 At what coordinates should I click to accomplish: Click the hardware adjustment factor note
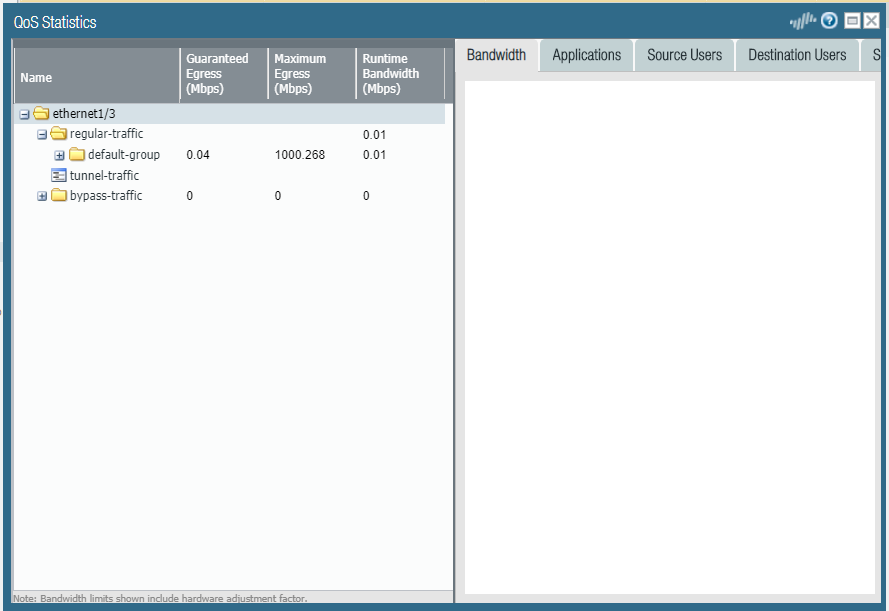click(160, 598)
